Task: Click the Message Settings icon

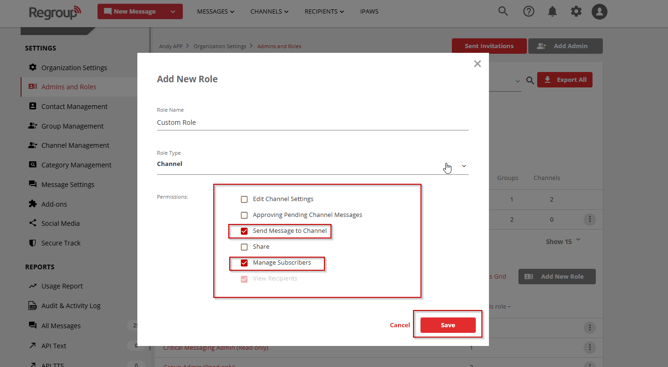Action: pyautogui.click(x=32, y=184)
